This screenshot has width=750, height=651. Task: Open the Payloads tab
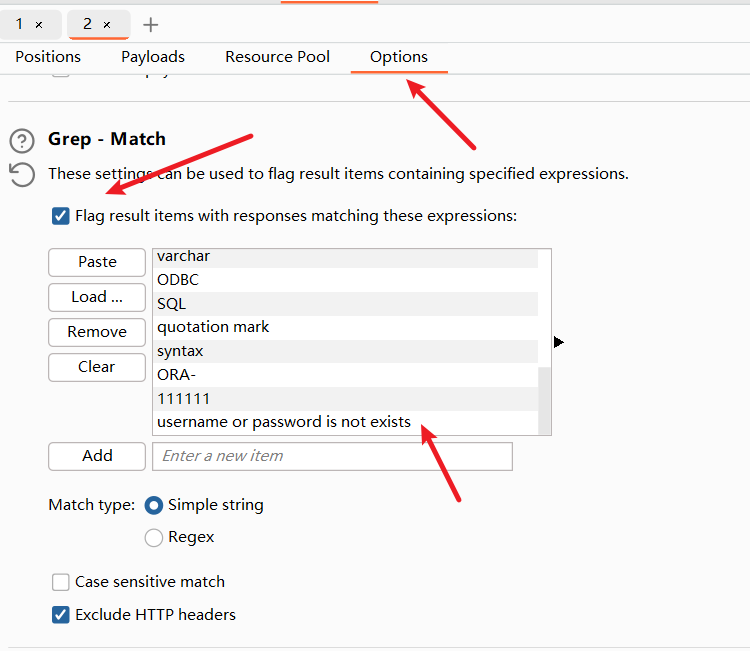(x=153, y=57)
